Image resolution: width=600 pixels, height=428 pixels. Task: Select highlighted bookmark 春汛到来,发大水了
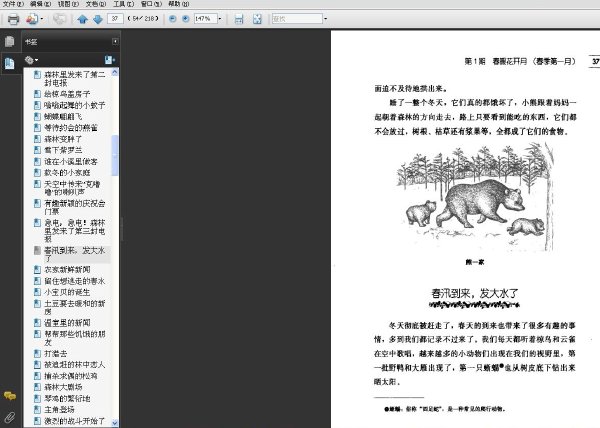pyautogui.click(x=74, y=254)
